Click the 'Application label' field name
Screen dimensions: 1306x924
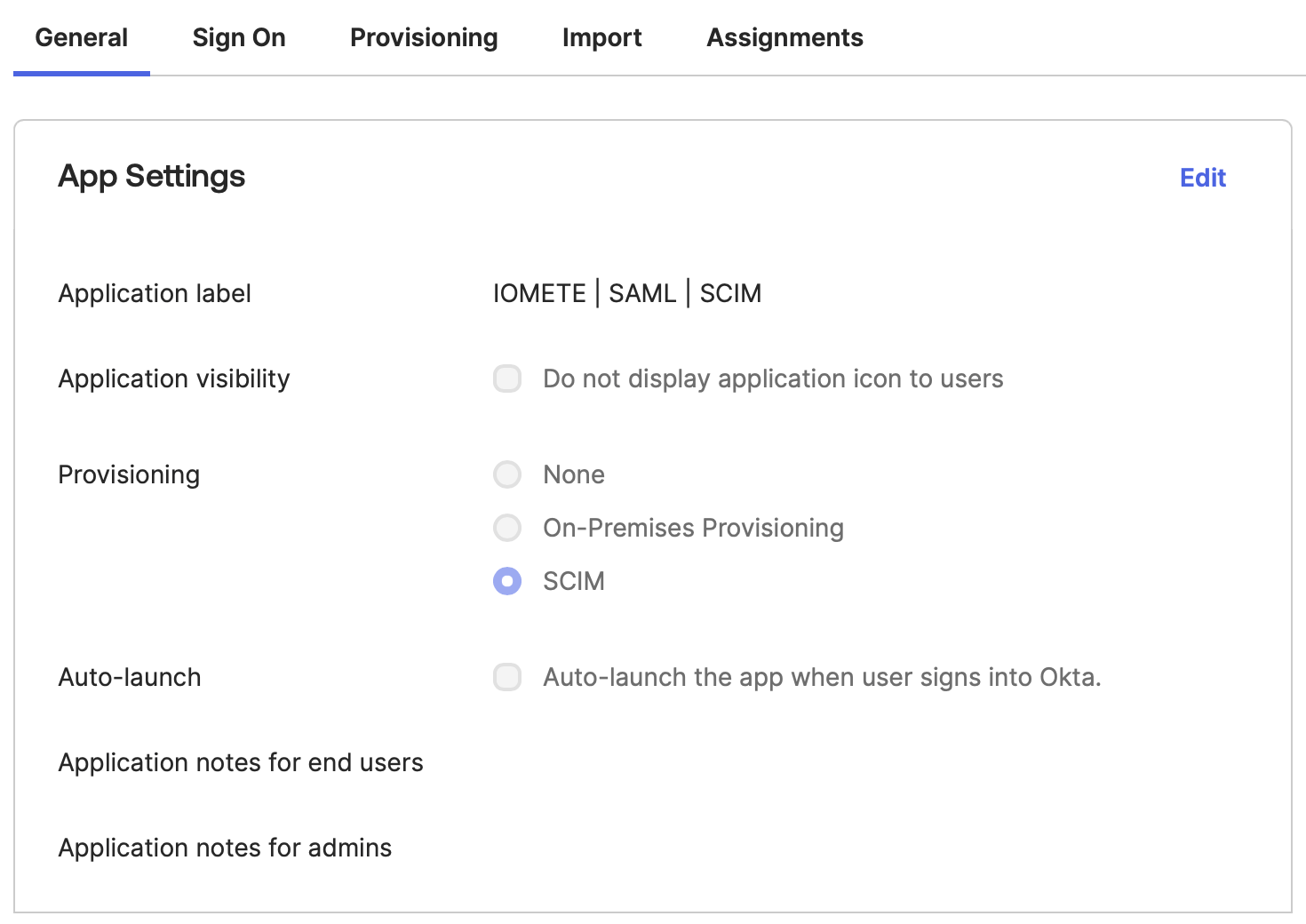click(155, 293)
